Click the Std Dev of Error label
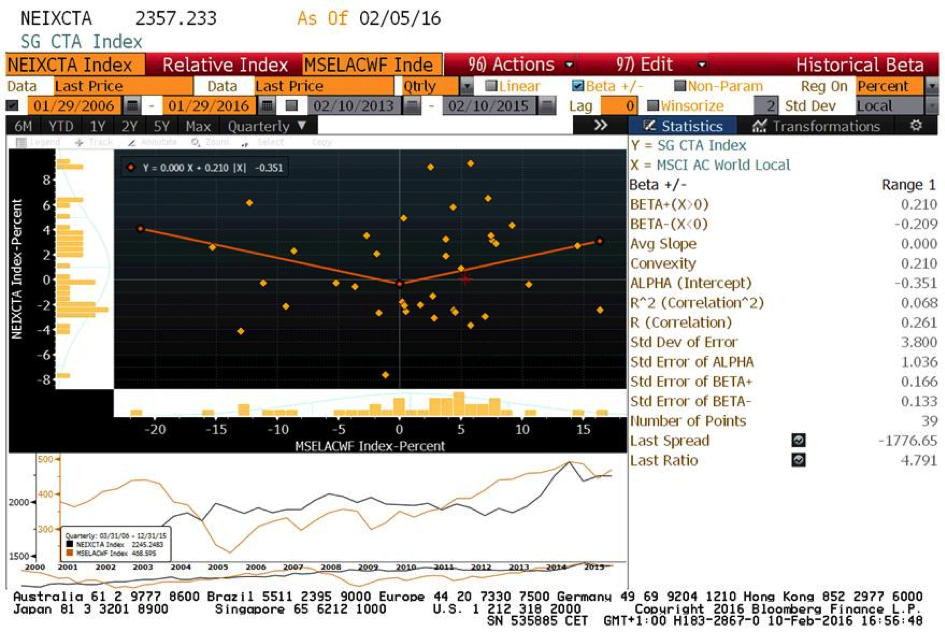This screenshot has height=634, width=945. point(683,342)
